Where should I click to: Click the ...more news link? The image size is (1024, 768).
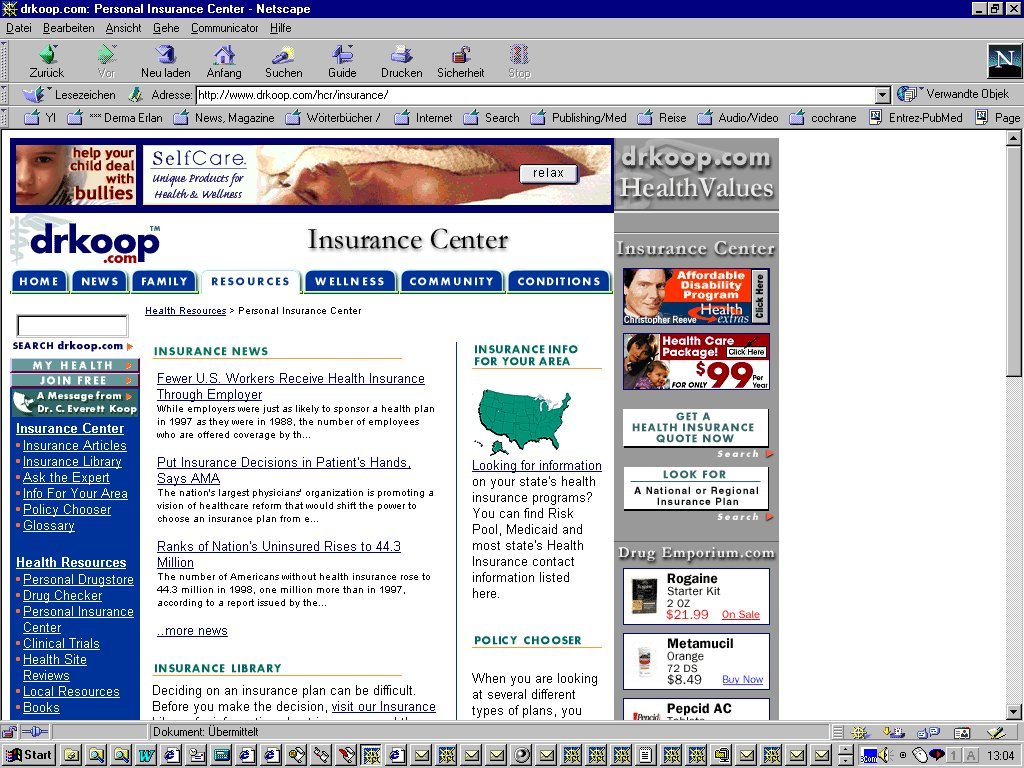[x=192, y=631]
